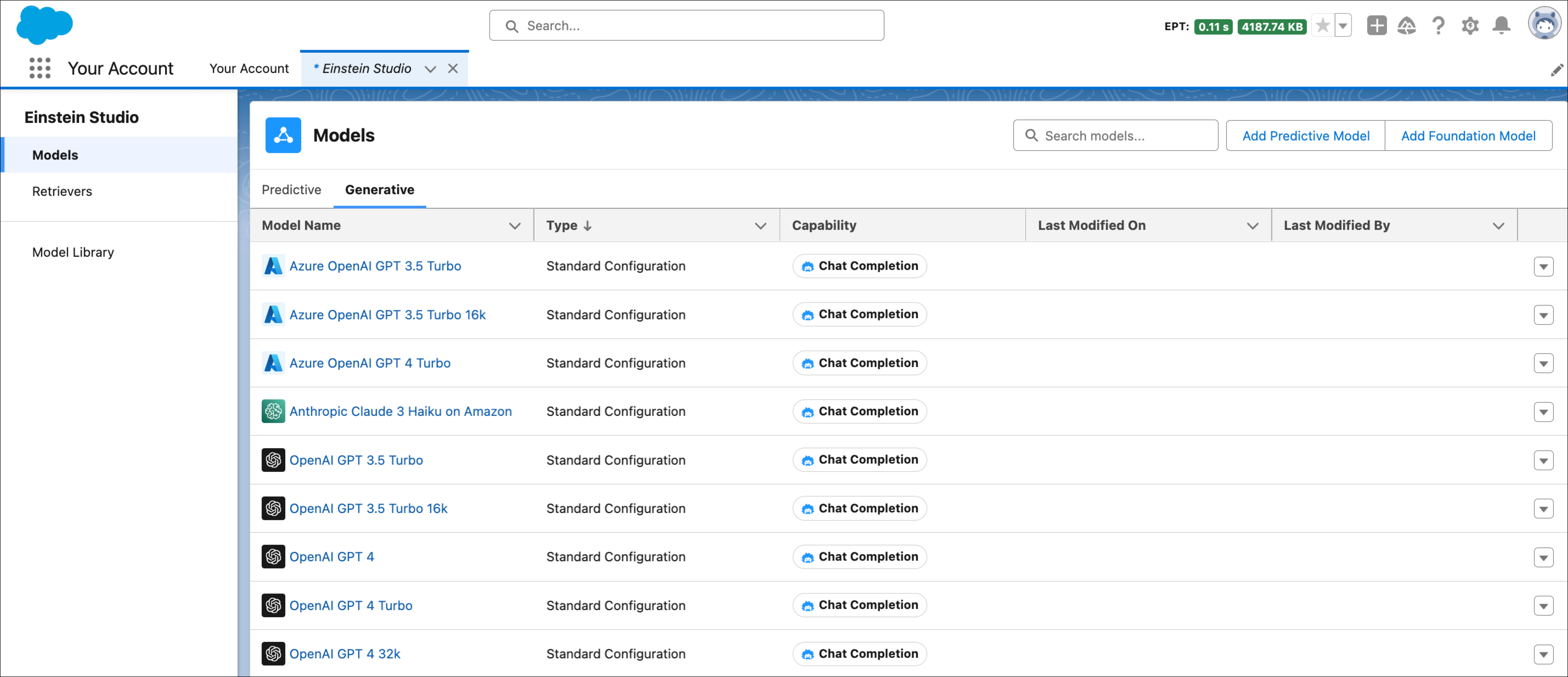Open row actions for OpenAI GPT 4 32k
The height and width of the screenshot is (677, 1568).
(1544, 655)
